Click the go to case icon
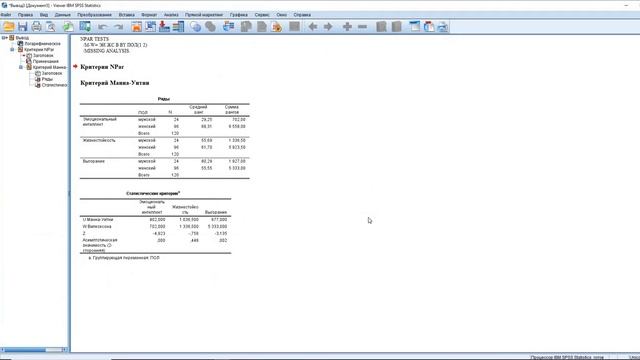The height and width of the screenshot is (360, 640). click(150, 27)
